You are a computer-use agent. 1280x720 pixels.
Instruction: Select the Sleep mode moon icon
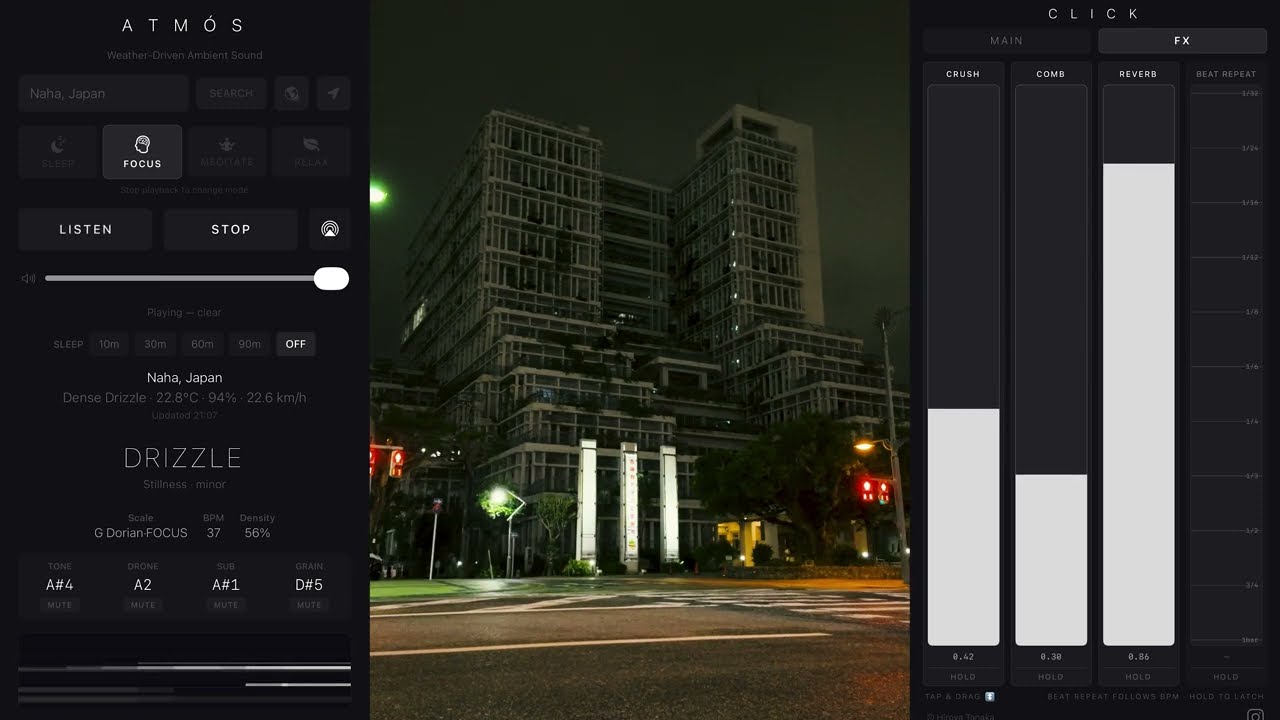click(x=58, y=145)
